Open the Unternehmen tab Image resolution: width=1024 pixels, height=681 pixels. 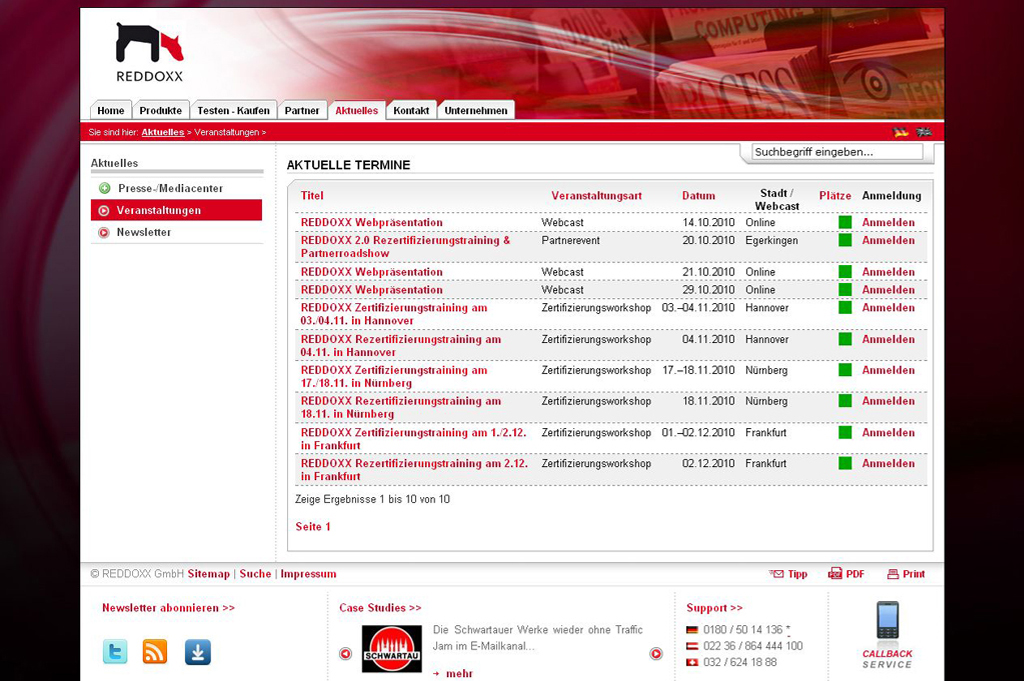pyautogui.click(x=475, y=110)
